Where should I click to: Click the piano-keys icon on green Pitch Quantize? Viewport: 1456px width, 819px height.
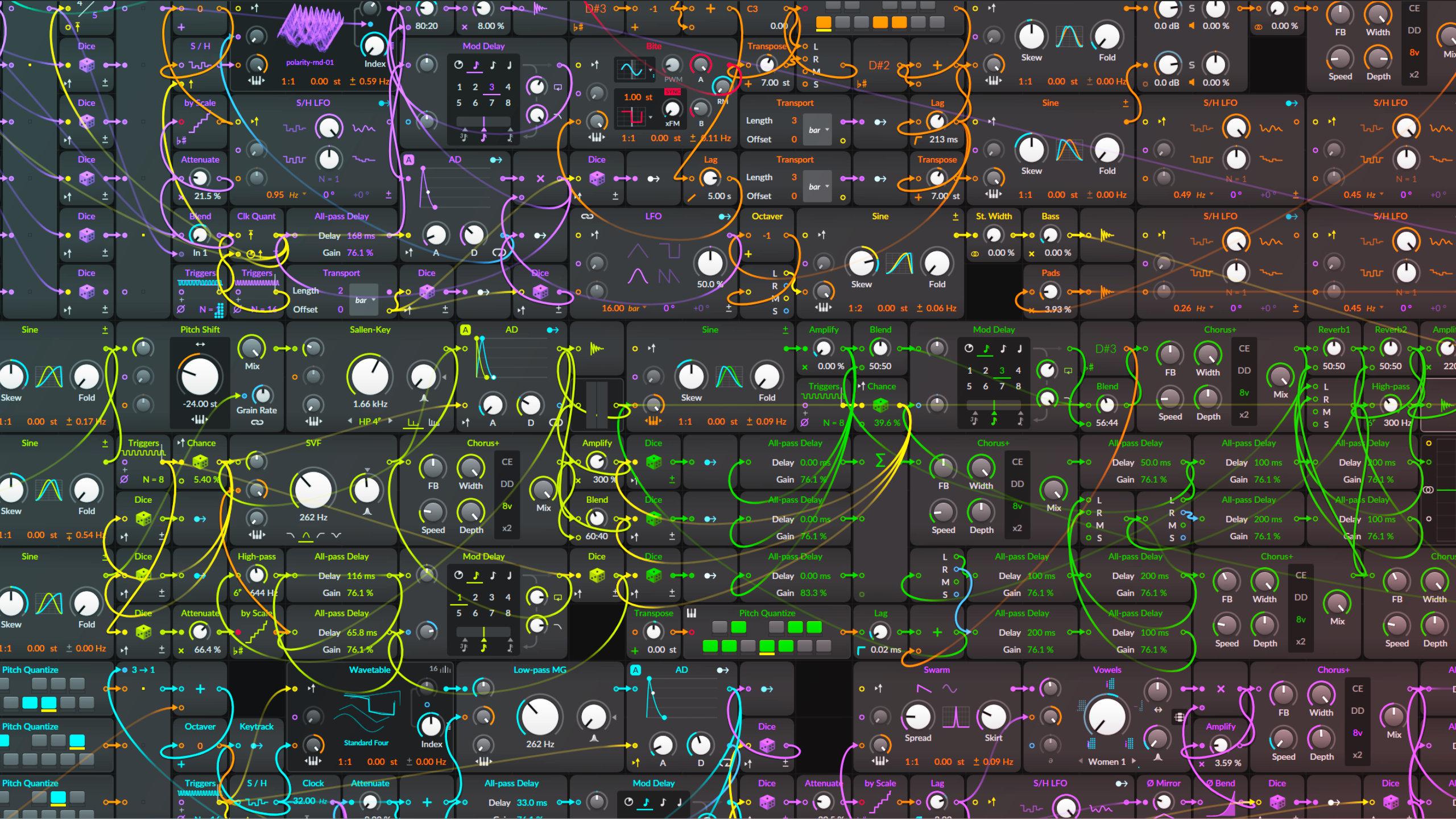(x=692, y=613)
